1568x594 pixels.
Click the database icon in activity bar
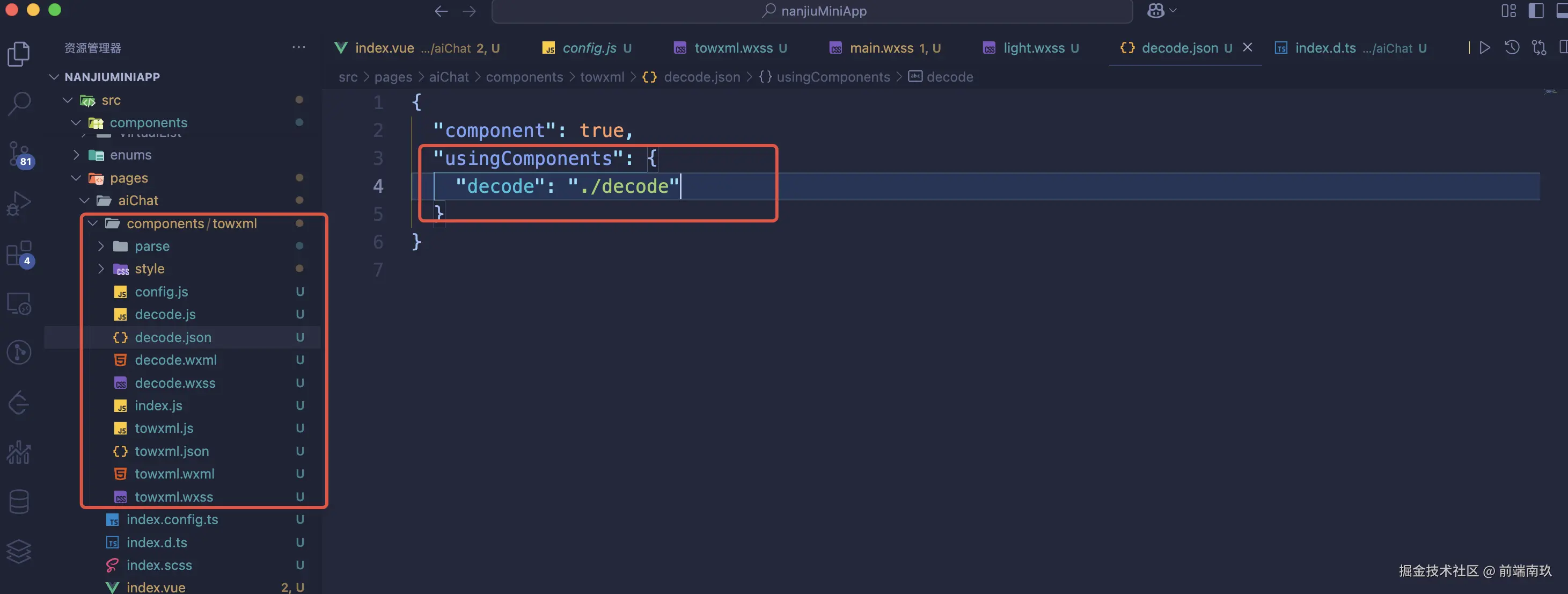pos(19,502)
